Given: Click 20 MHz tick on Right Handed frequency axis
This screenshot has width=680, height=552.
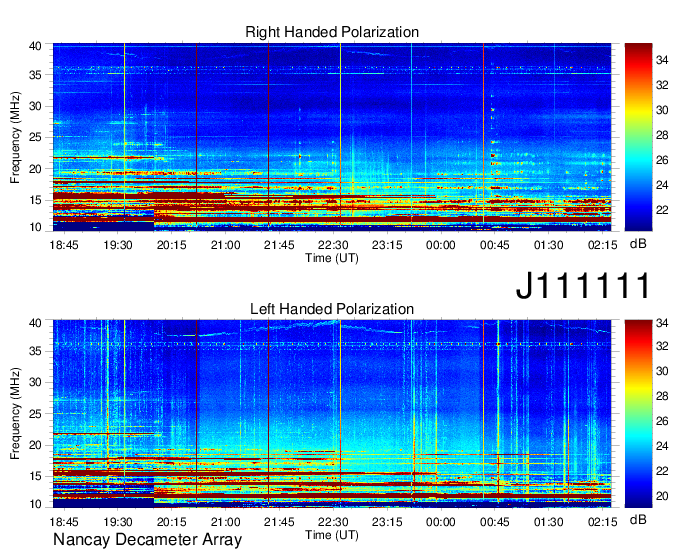Looking at the screenshot, I should pos(35,169).
